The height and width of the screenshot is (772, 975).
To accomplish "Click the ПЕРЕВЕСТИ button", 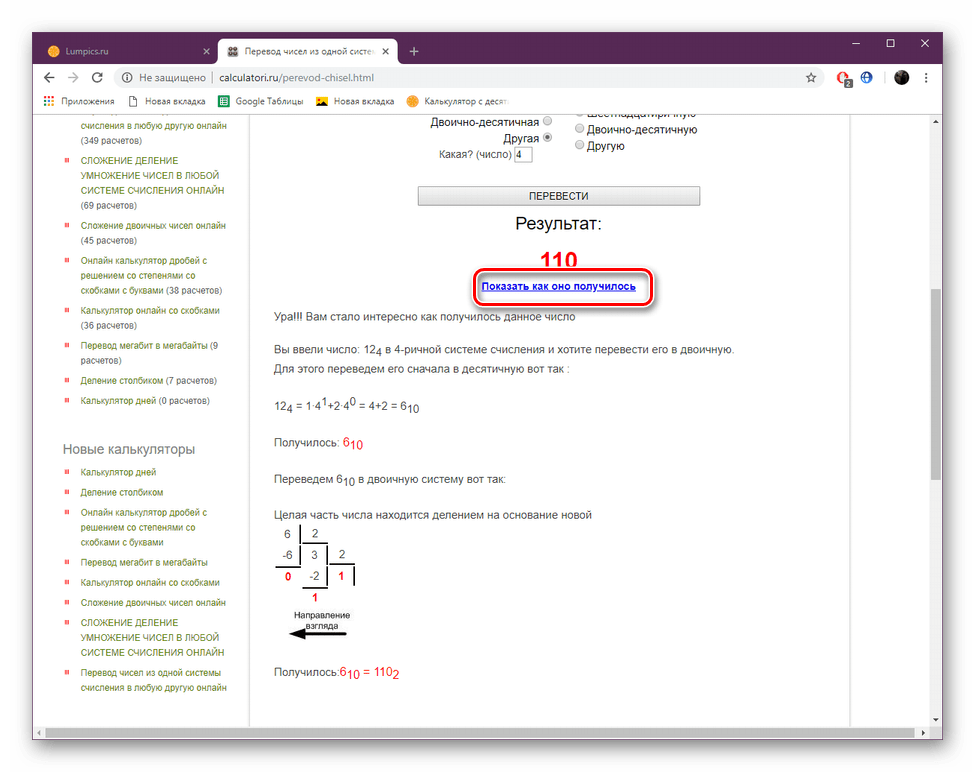I will 558,196.
